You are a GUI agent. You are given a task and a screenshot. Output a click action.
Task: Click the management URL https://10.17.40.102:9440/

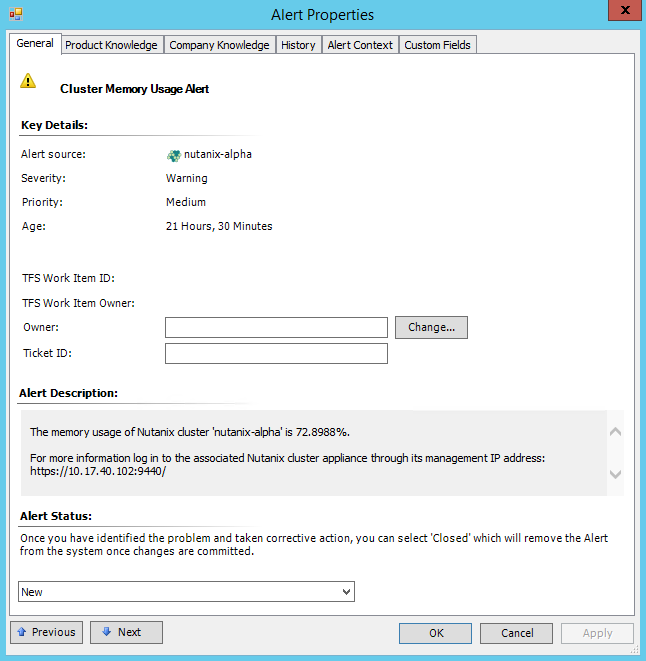click(98, 471)
